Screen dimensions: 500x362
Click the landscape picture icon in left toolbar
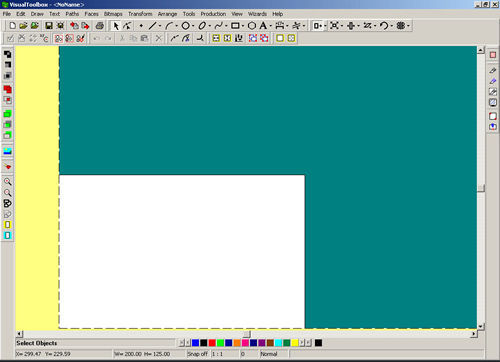pos(7,151)
